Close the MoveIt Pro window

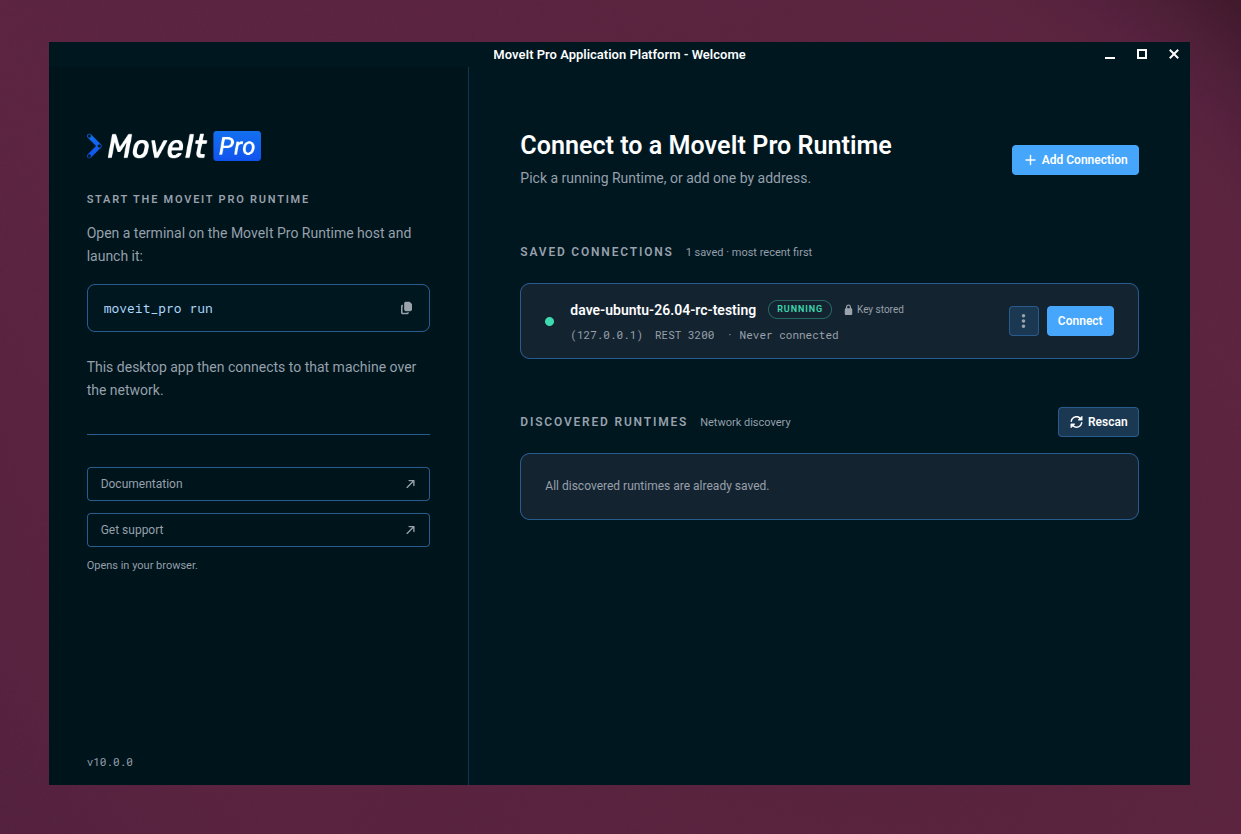tap(1174, 54)
